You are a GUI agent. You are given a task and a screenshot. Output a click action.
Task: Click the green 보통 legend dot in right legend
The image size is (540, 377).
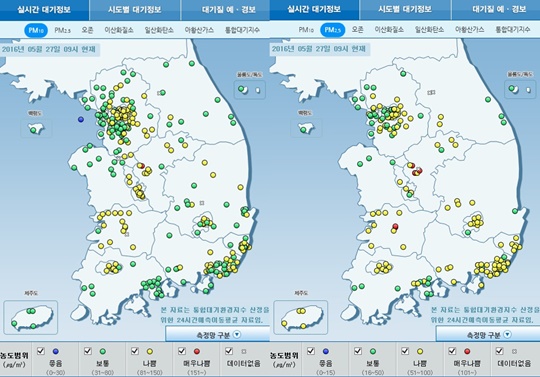click(373, 352)
